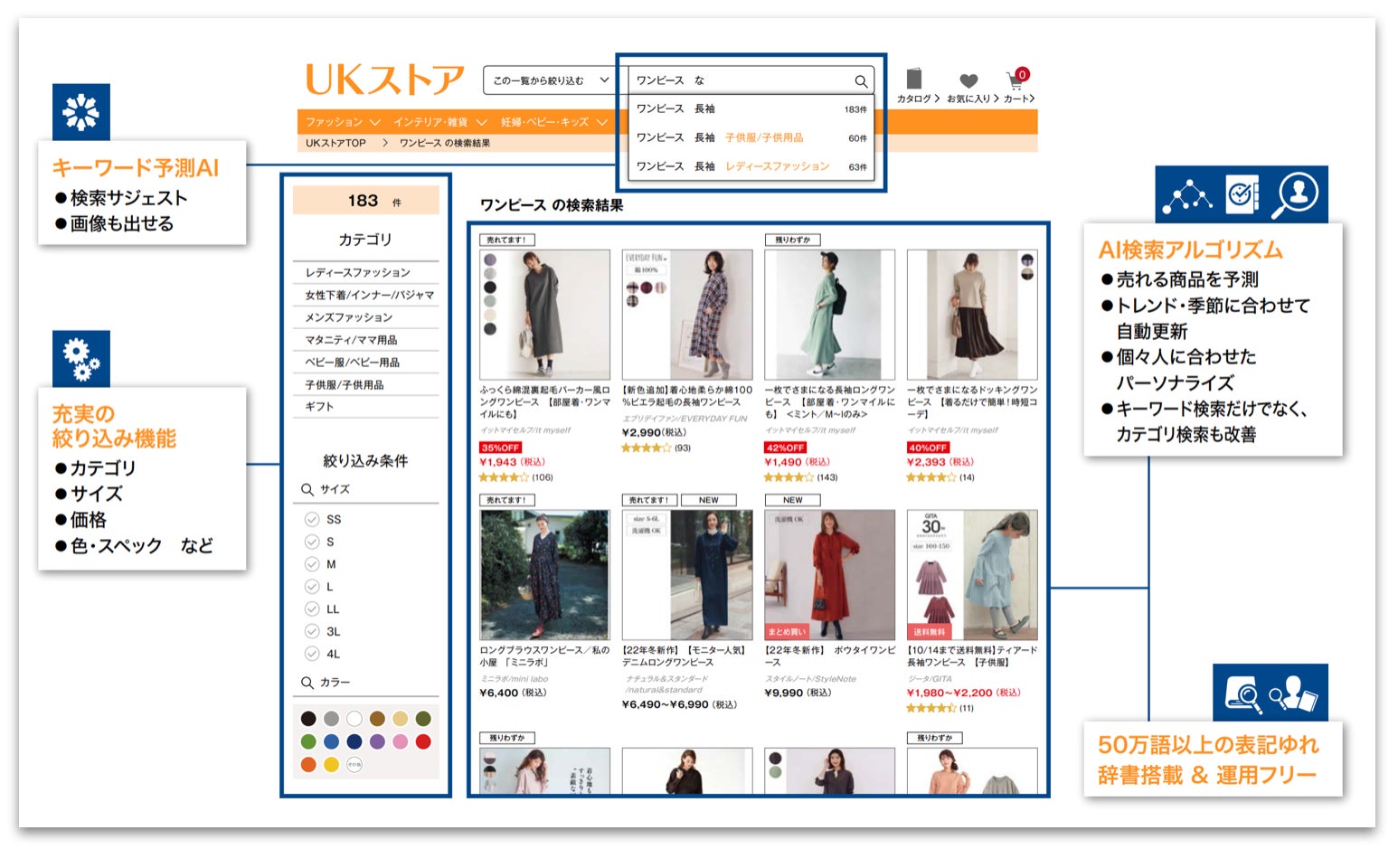1398x868 pixels.
Task: Check the 4L size filter
Action: pyautogui.click(x=312, y=654)
